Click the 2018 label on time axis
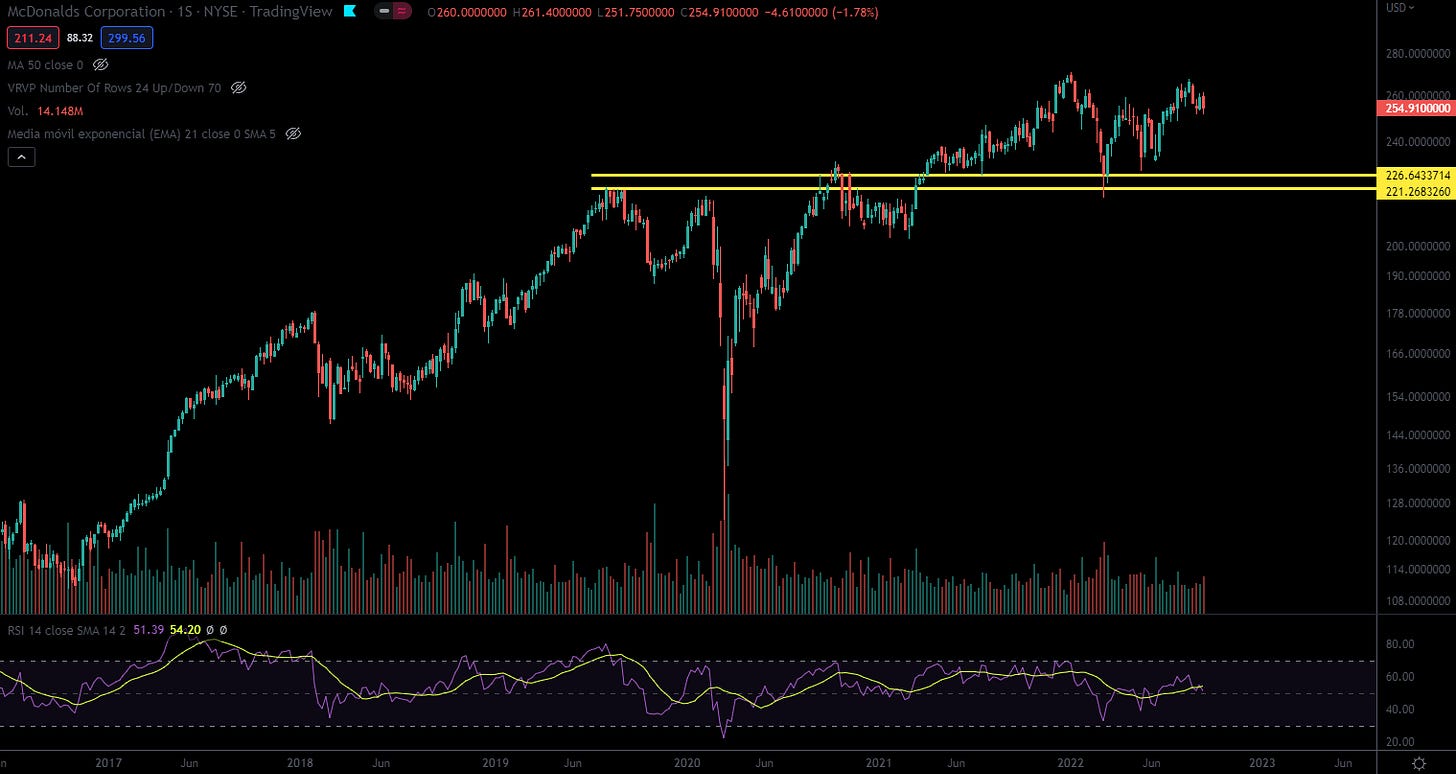Image resolution: width=1456 pixels, height=774 pixels. 300,762
